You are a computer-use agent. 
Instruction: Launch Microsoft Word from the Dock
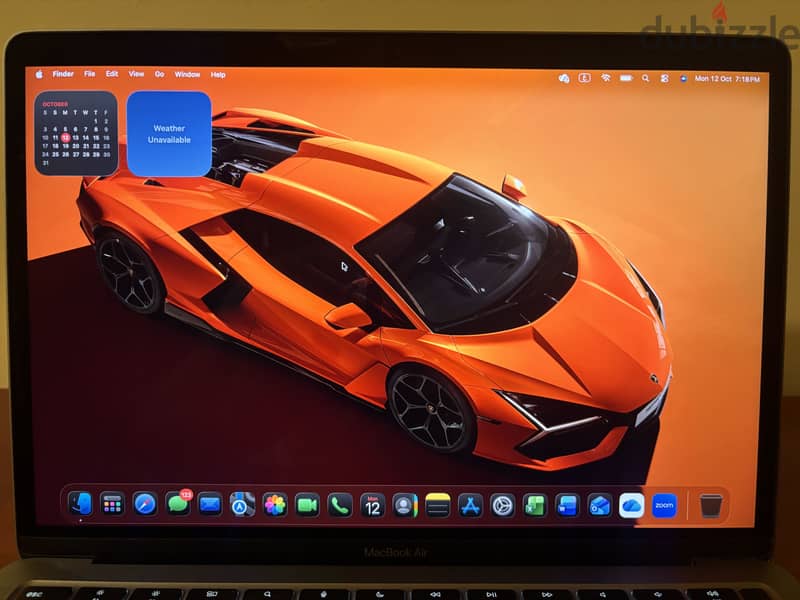(x=567, y=505)
